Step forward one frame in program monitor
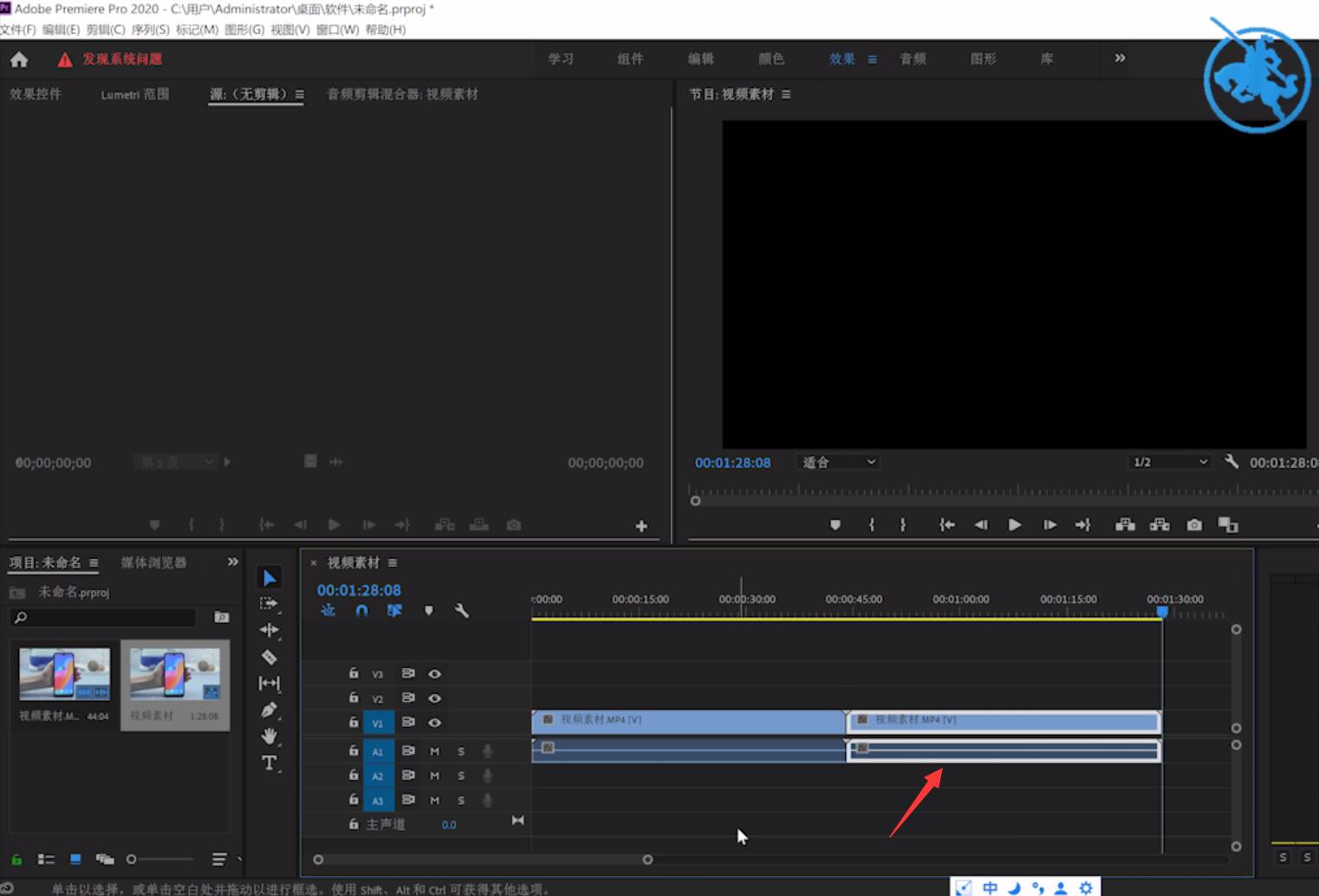 [1049, 525]
